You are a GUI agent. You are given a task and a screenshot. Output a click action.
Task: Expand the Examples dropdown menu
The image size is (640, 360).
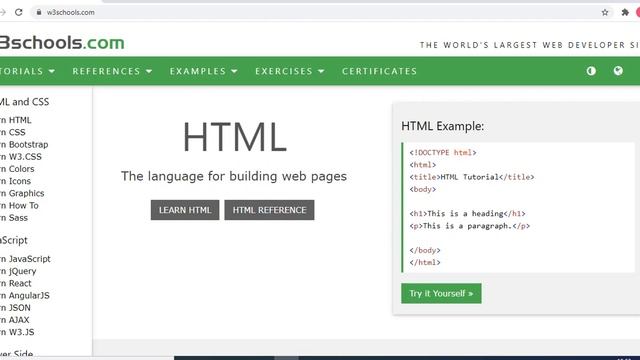pyautogui.click(x=203, y=71)
